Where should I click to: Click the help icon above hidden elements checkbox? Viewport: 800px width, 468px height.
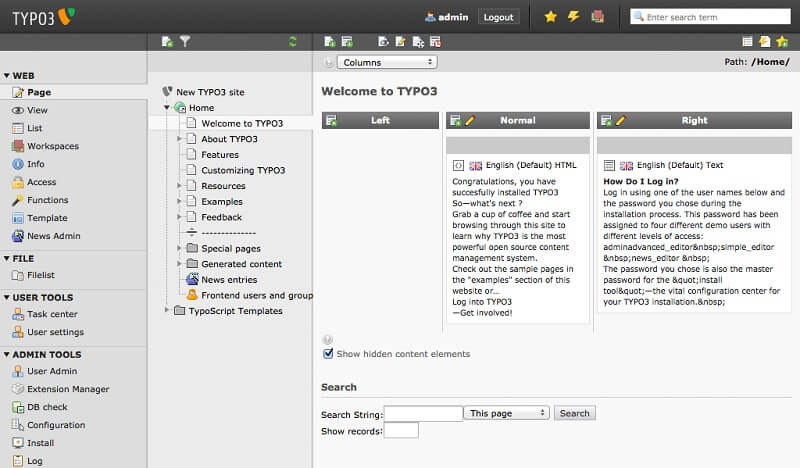pos(328,340)
